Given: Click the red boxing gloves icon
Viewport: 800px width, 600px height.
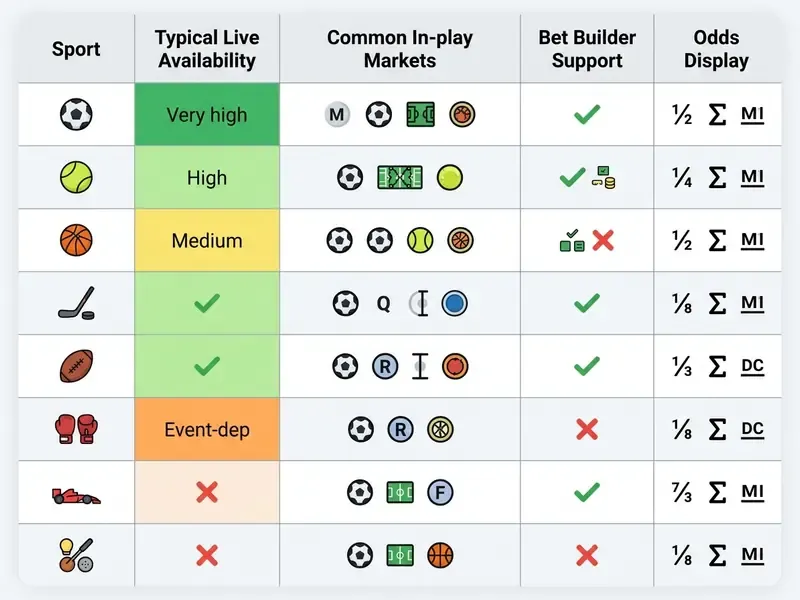Looking at the screenshot, I should click(x=76, y=429).
